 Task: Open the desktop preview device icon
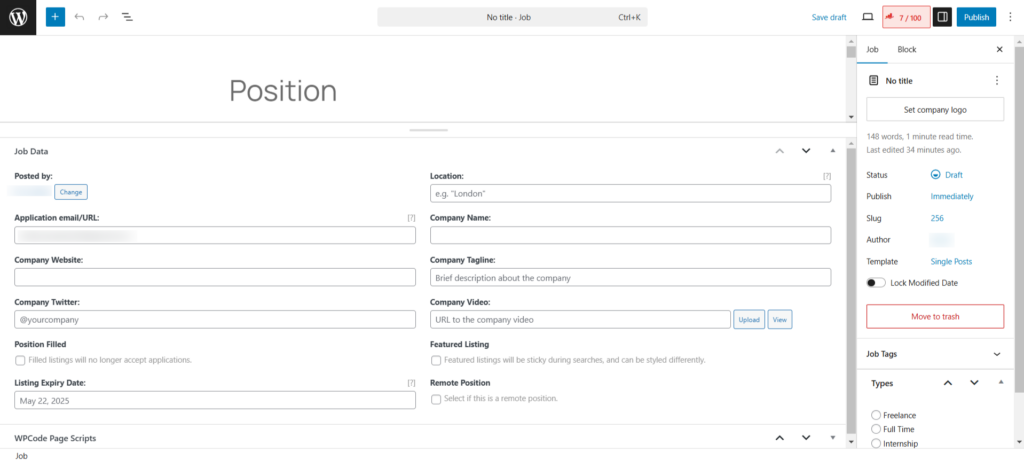[867, 18]
